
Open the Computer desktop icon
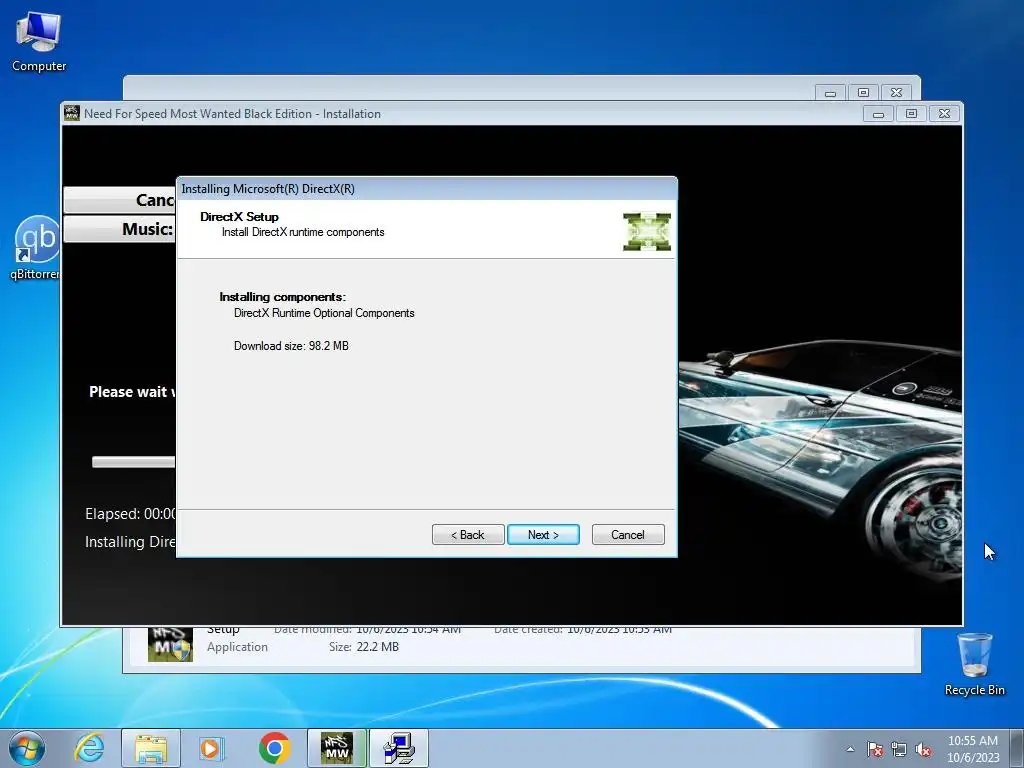[x=39, y=42]
